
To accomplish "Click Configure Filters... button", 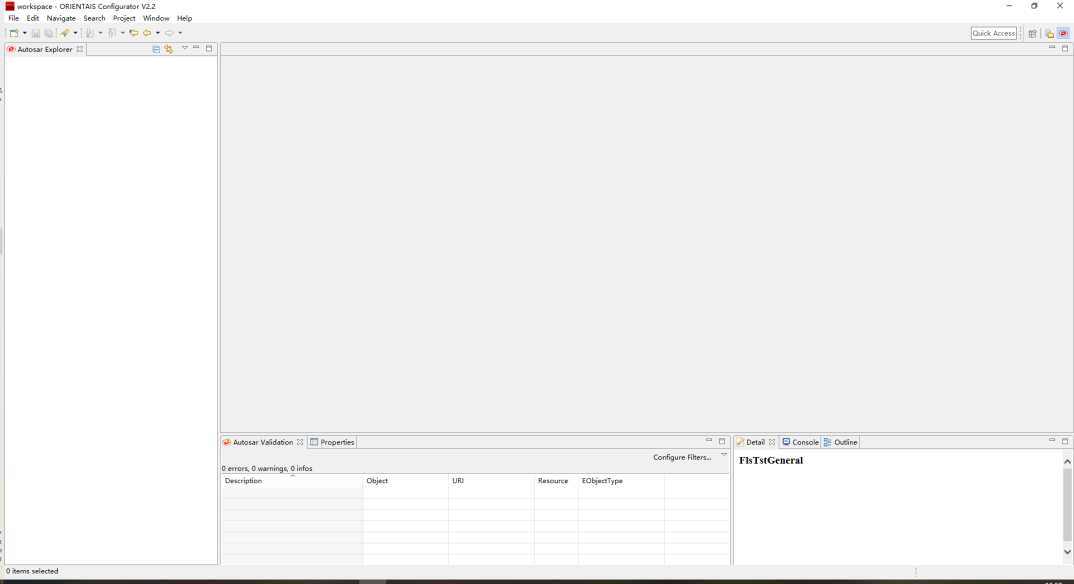I will point(682,457).
